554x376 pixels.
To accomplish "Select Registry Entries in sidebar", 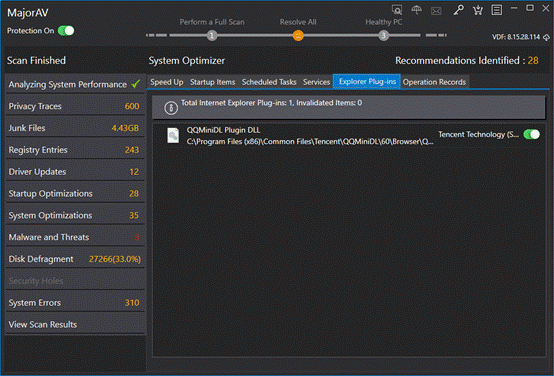I will pyautogui.click(x=75, y=150).
